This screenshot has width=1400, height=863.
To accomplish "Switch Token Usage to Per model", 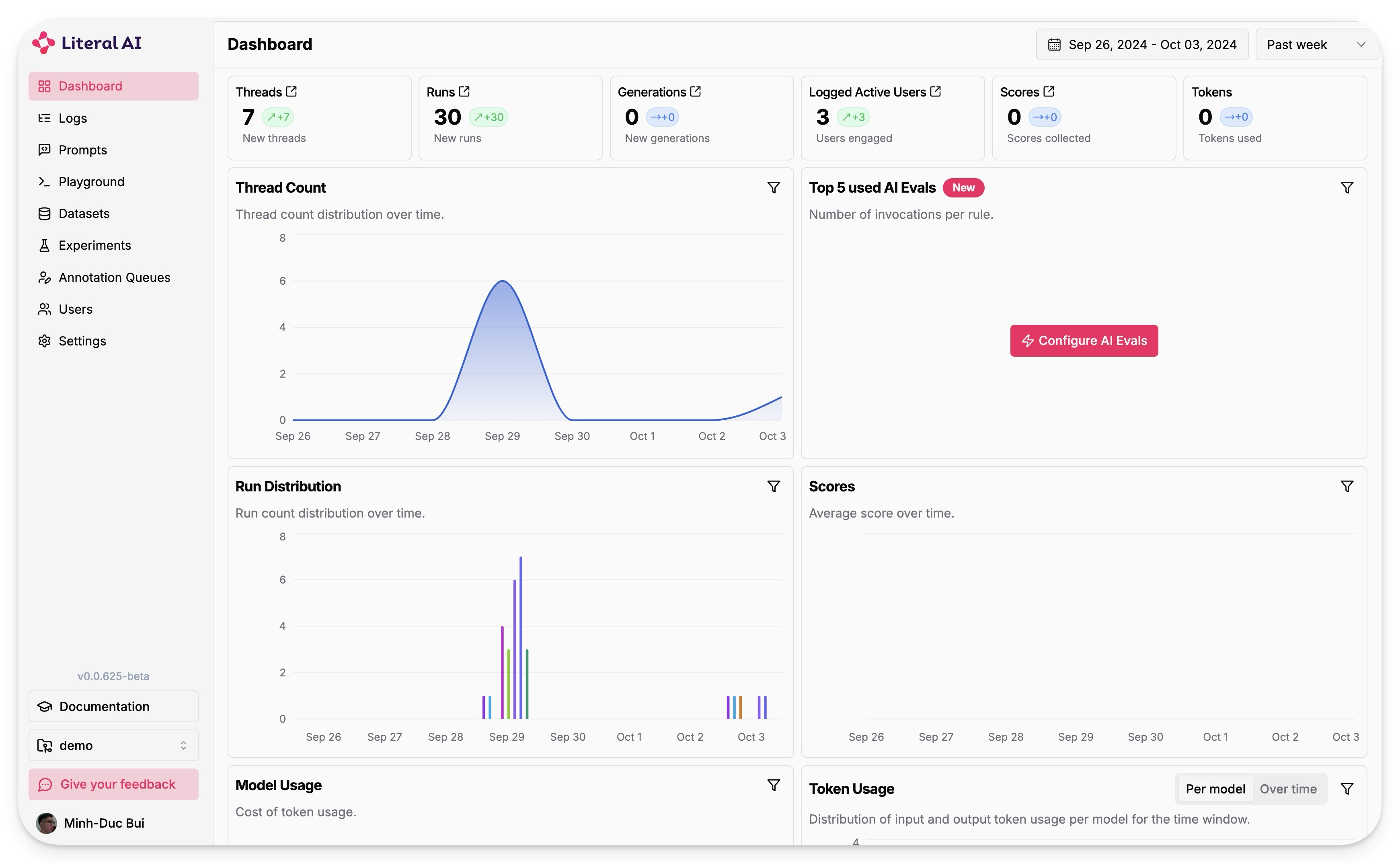I will point(1215,789).
